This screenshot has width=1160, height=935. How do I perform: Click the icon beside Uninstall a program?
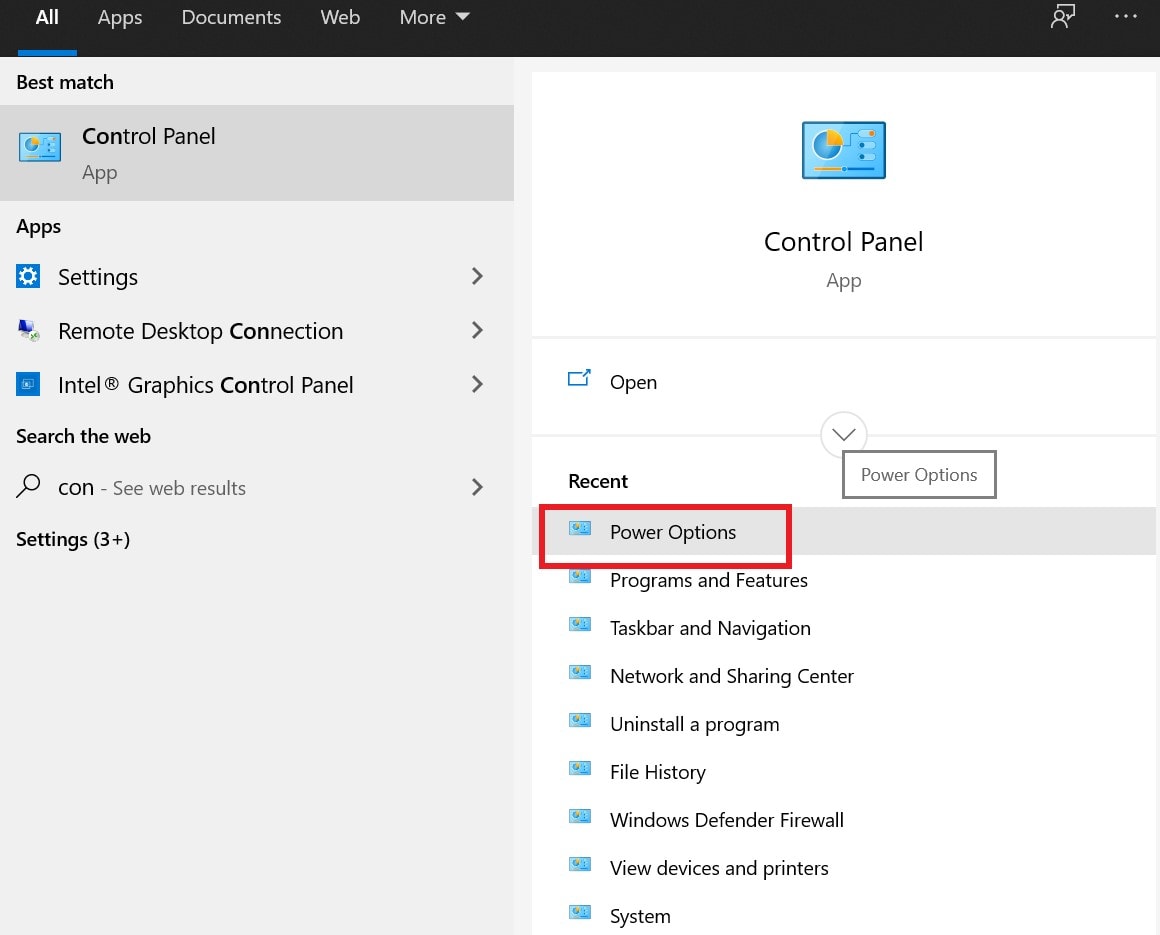point(579,720)
